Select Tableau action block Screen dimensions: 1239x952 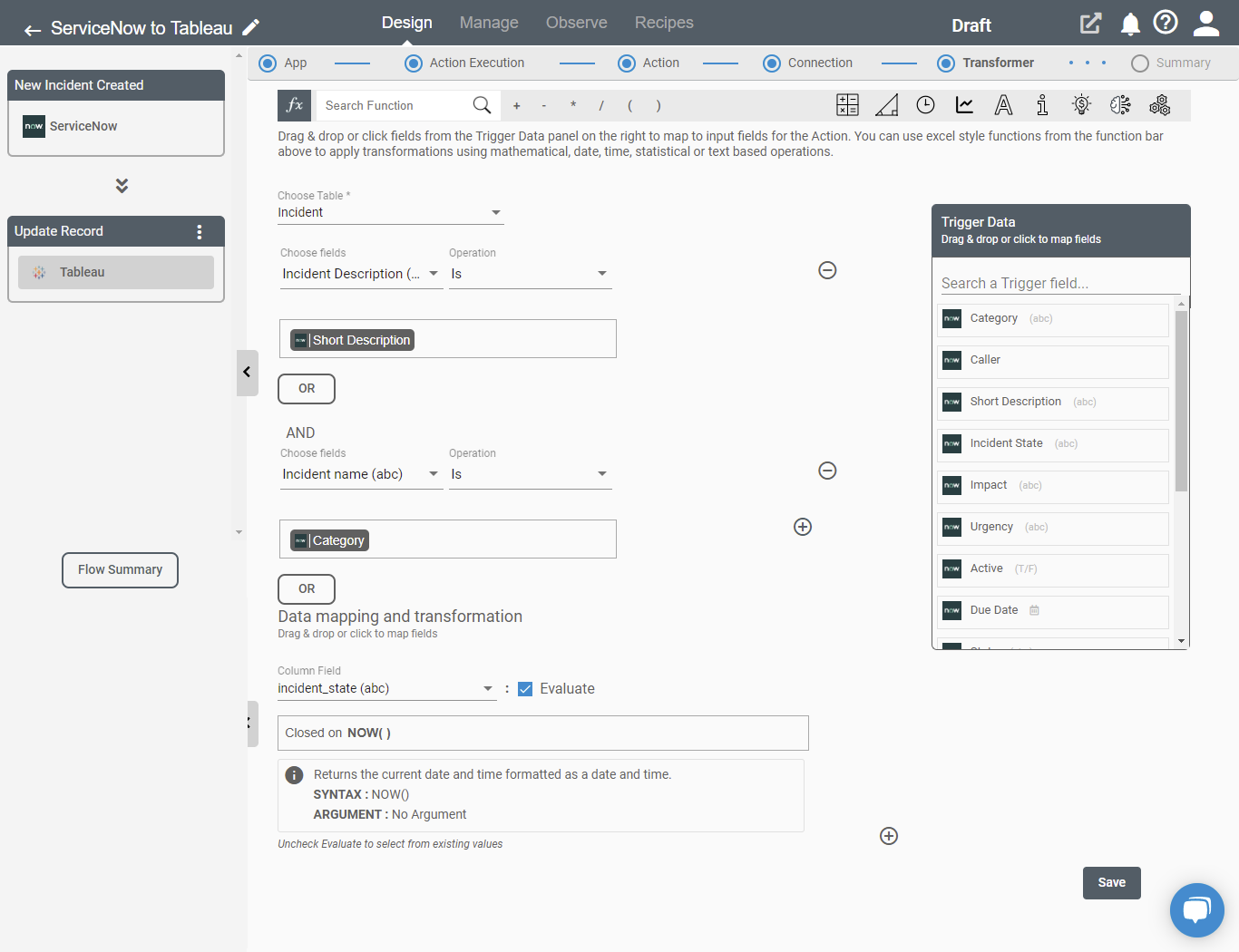[116, 273]
